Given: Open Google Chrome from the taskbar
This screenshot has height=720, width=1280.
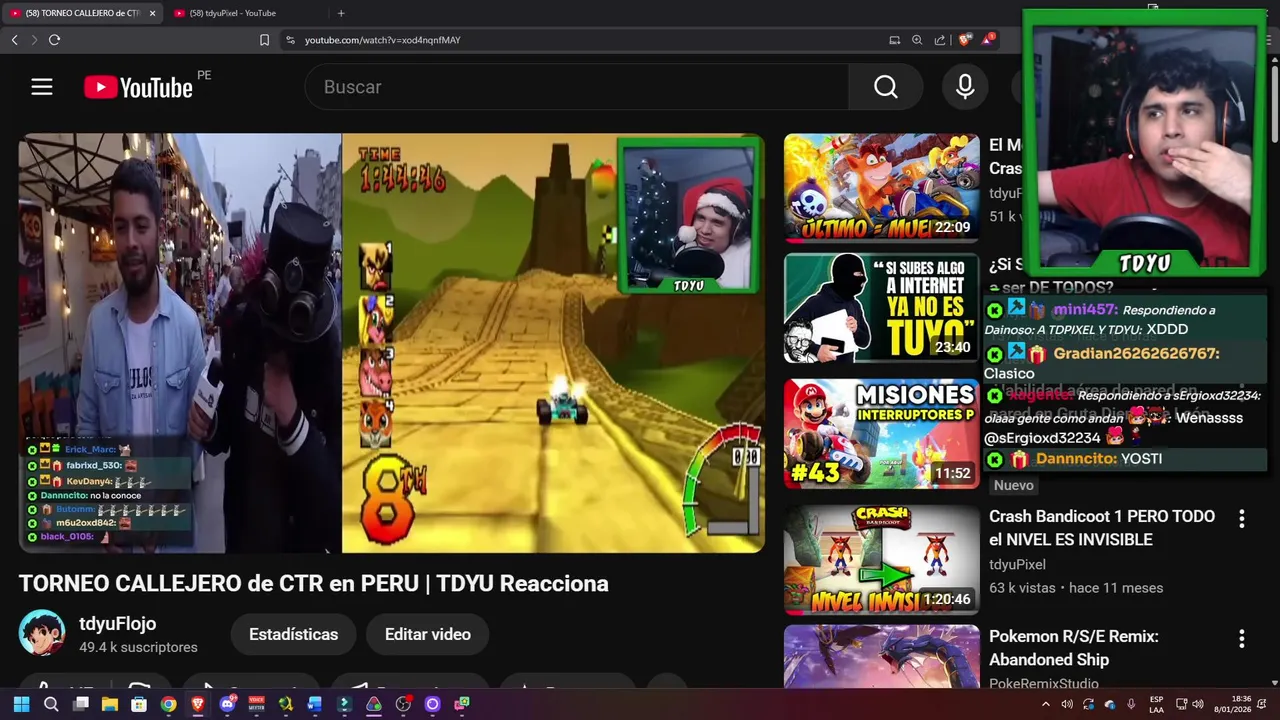Looking at the screenshot, I should 168,704.
